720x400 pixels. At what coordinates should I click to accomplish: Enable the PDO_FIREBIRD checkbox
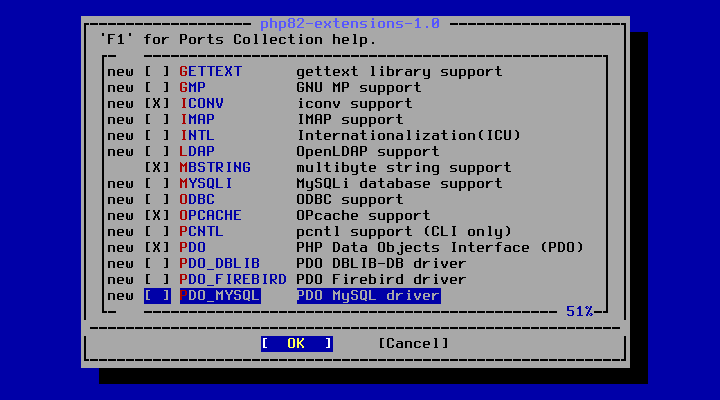click(x=157, y=280)
